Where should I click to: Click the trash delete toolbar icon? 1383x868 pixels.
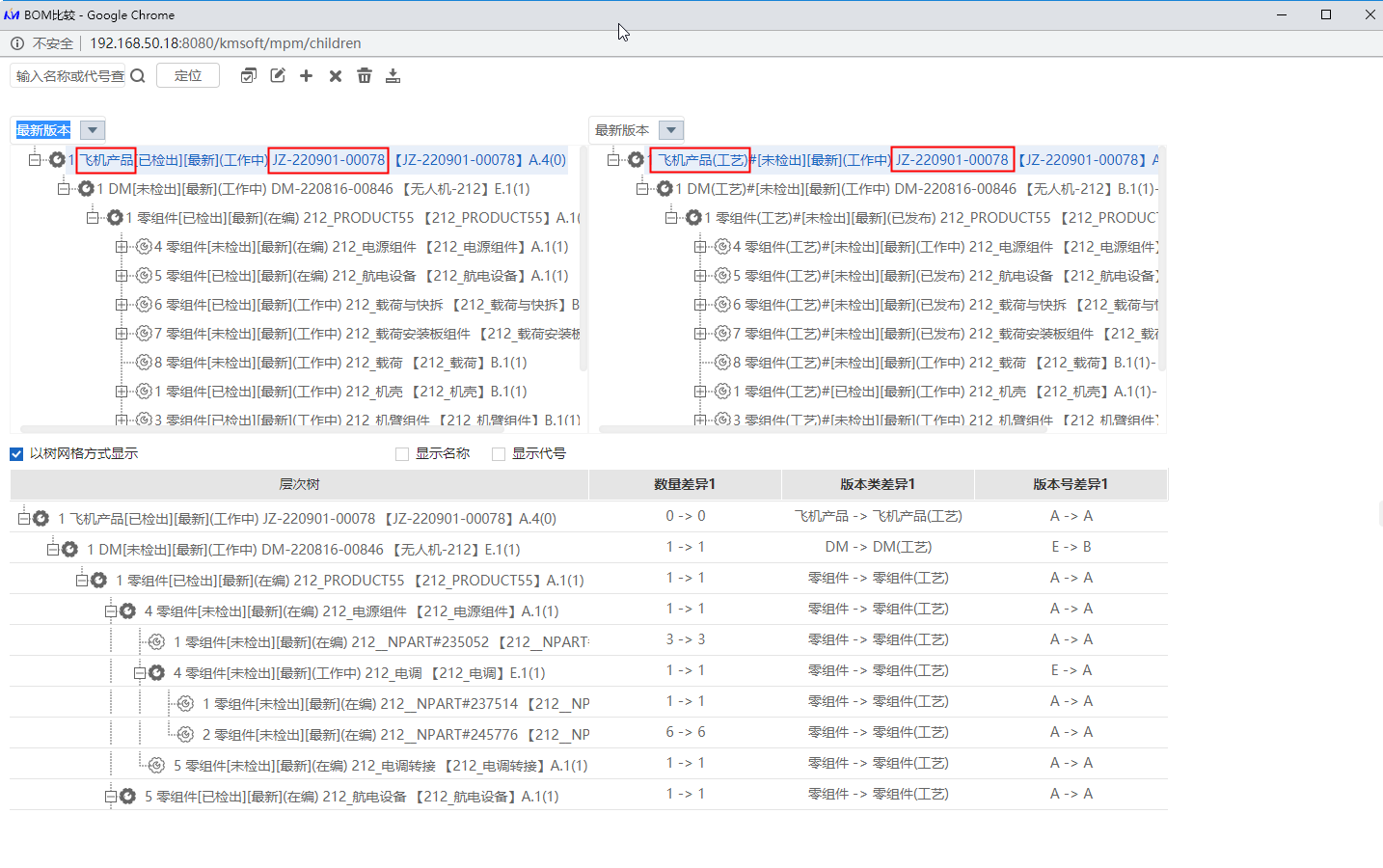pyautogui.click(x=365, y=76)
